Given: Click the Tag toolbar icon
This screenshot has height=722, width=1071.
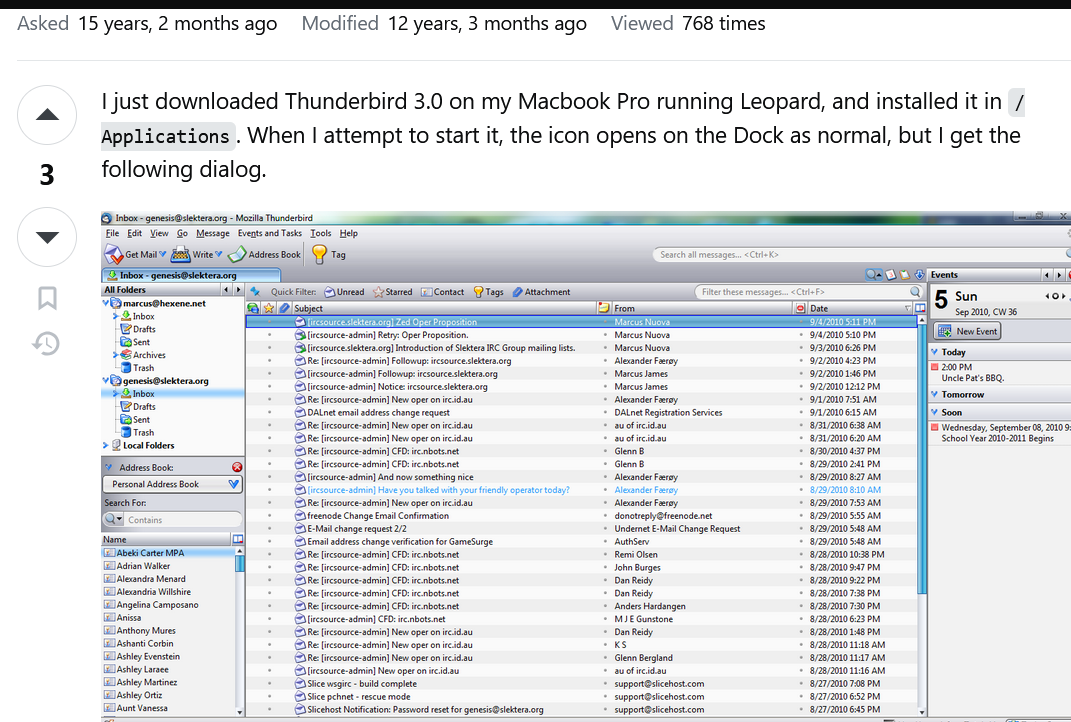Looking at the screenshot, I should pyautogui.click(x=319, y=254).
